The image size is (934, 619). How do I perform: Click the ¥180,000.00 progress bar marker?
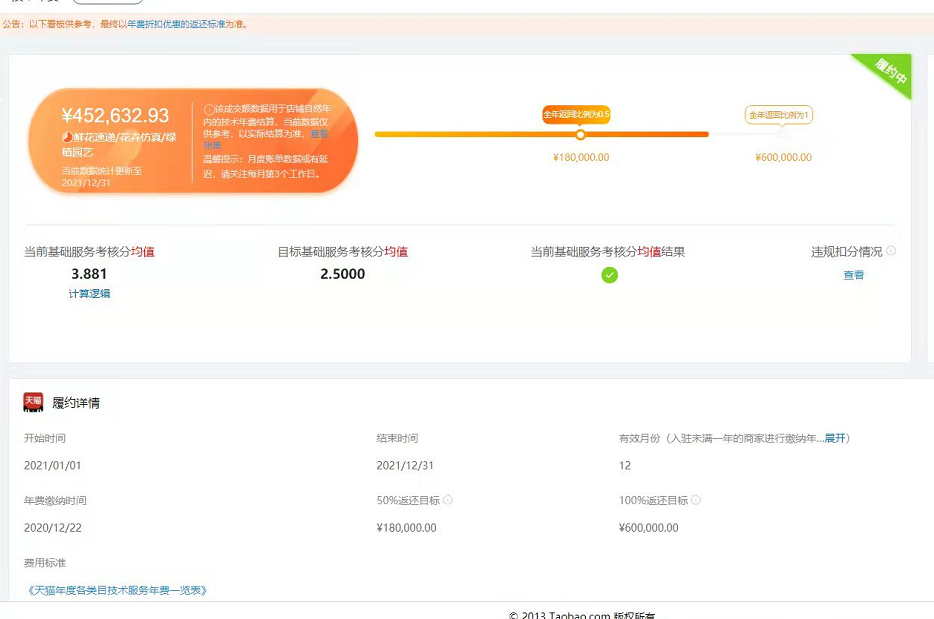pos(580,135)
